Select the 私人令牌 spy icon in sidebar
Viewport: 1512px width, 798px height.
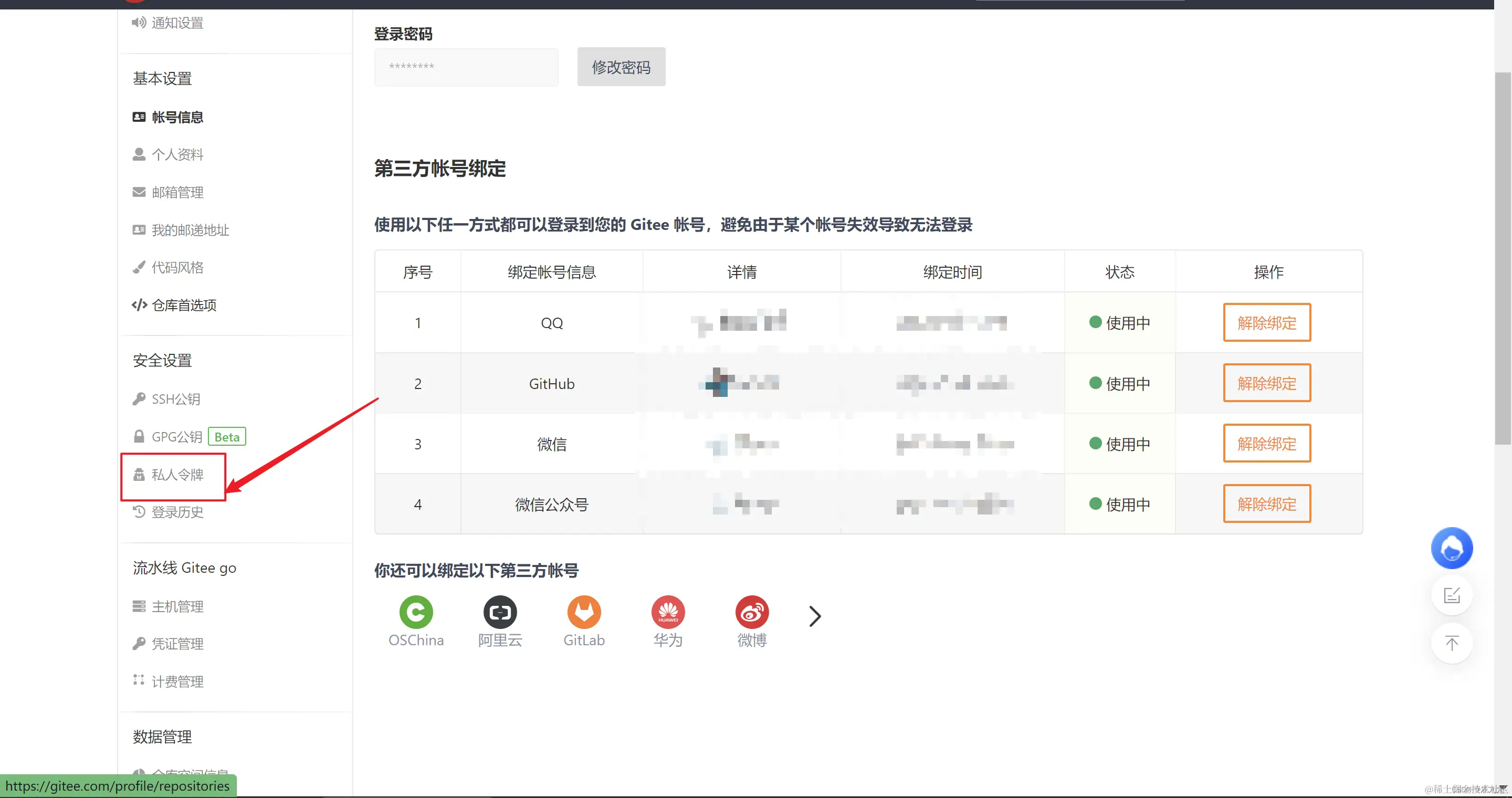(x=139, y=475)
